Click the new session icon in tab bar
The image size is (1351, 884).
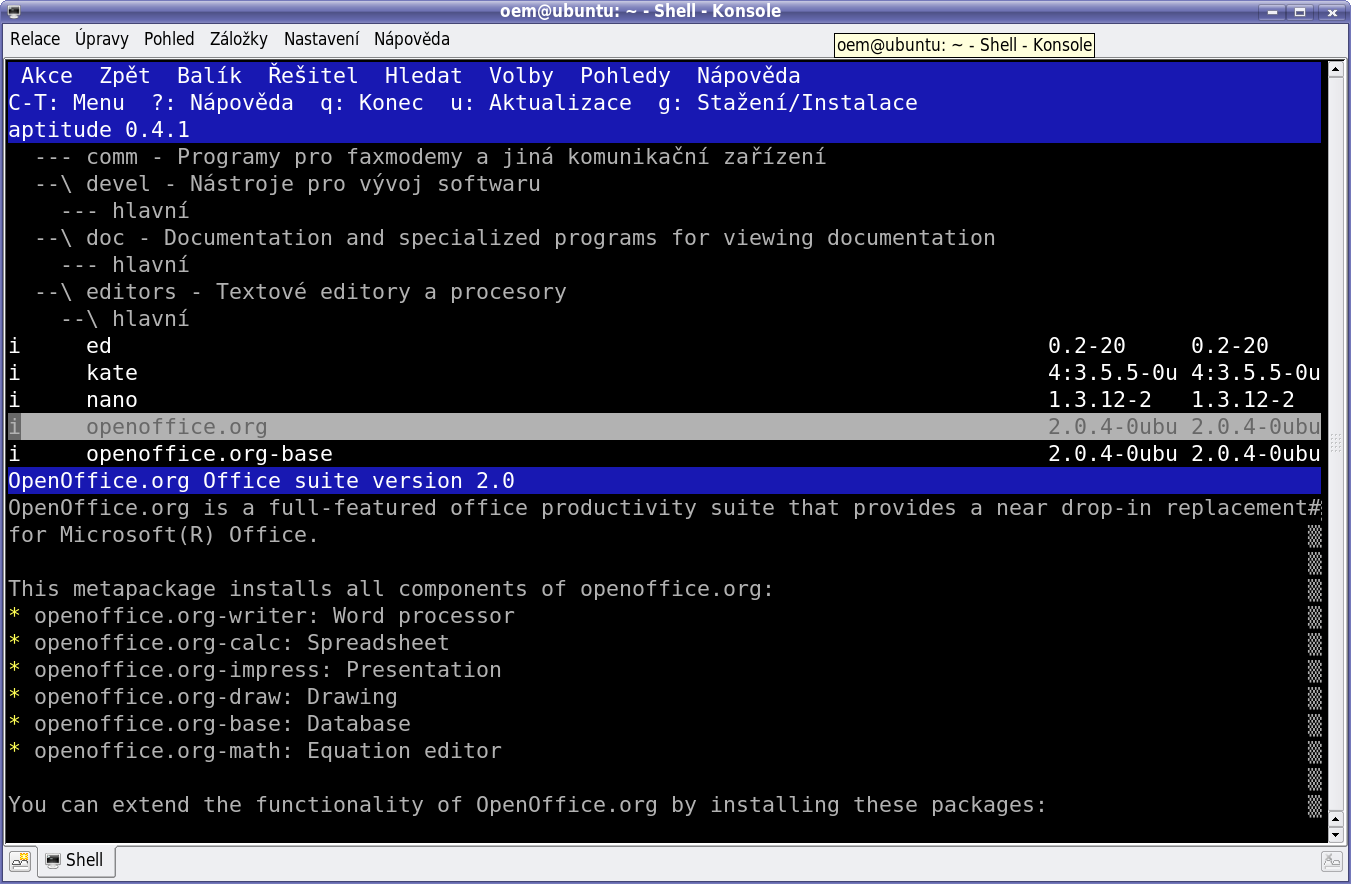pos(20,860)
